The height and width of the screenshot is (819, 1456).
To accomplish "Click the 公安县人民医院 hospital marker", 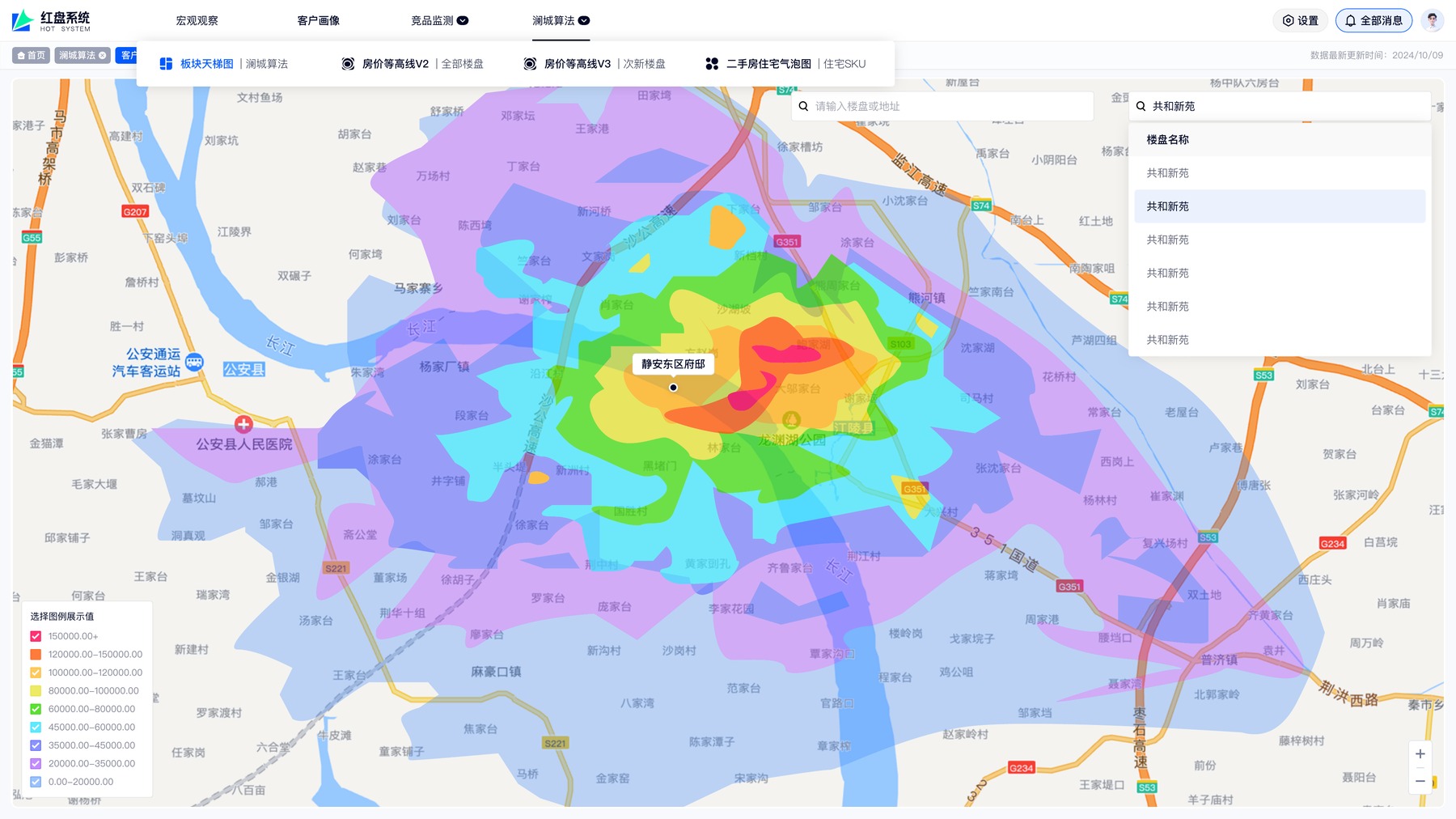I will click(243, 424).
